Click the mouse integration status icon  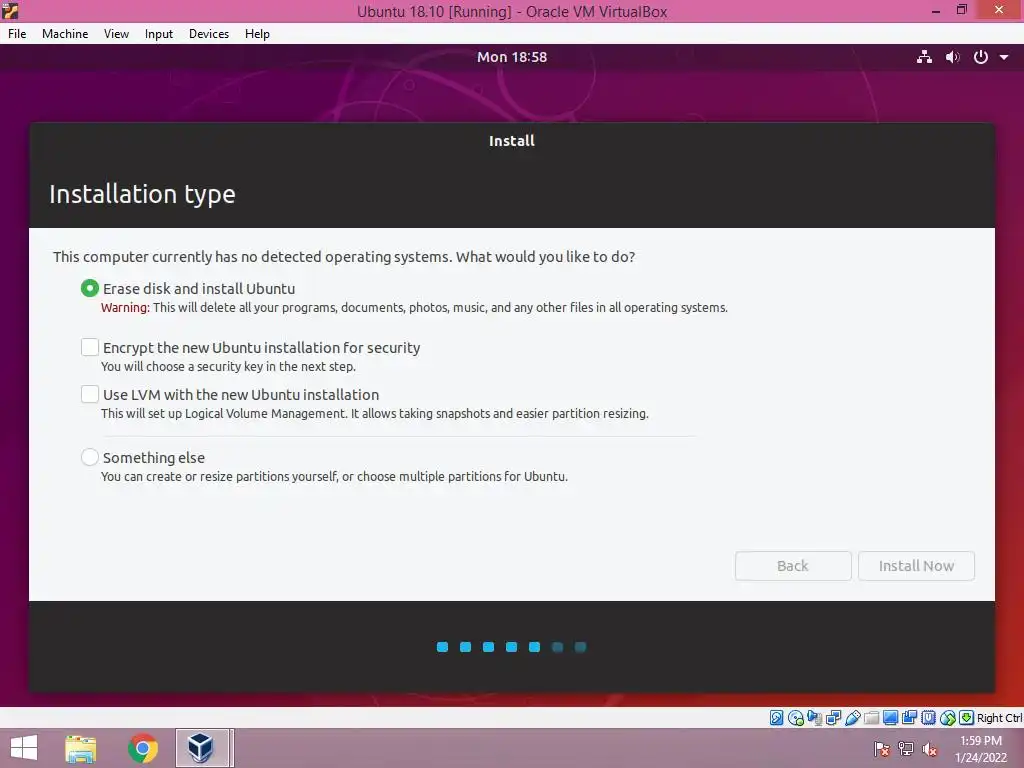point(948,718)
